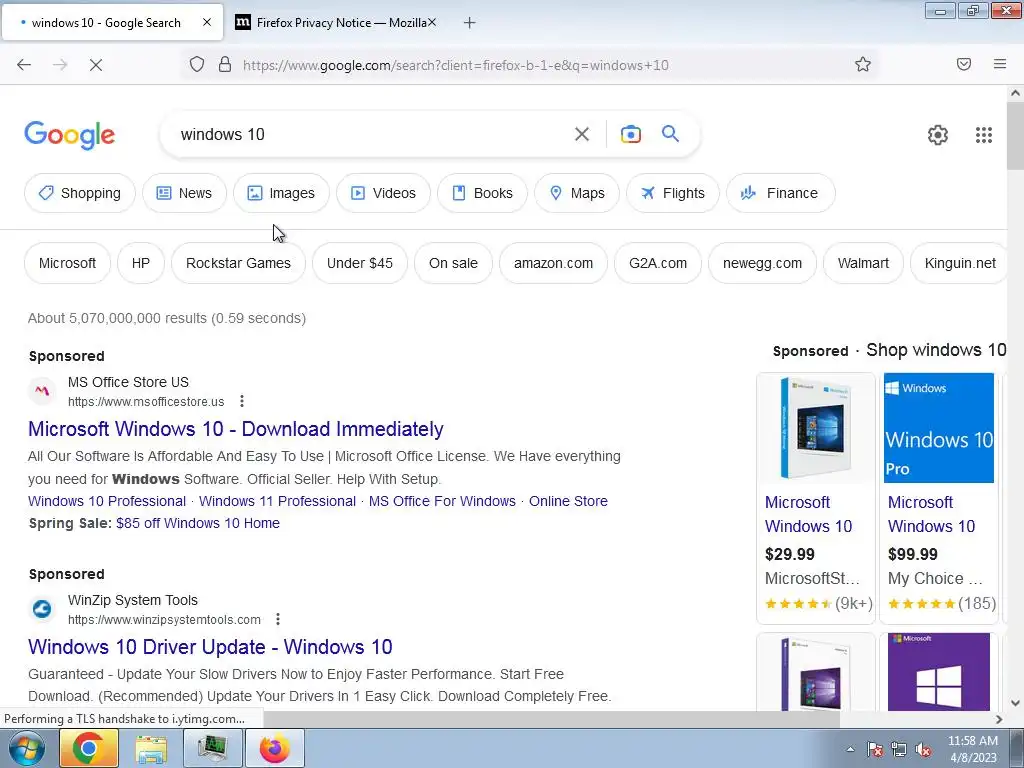Refine search with Walmart chip

point(863,263)
